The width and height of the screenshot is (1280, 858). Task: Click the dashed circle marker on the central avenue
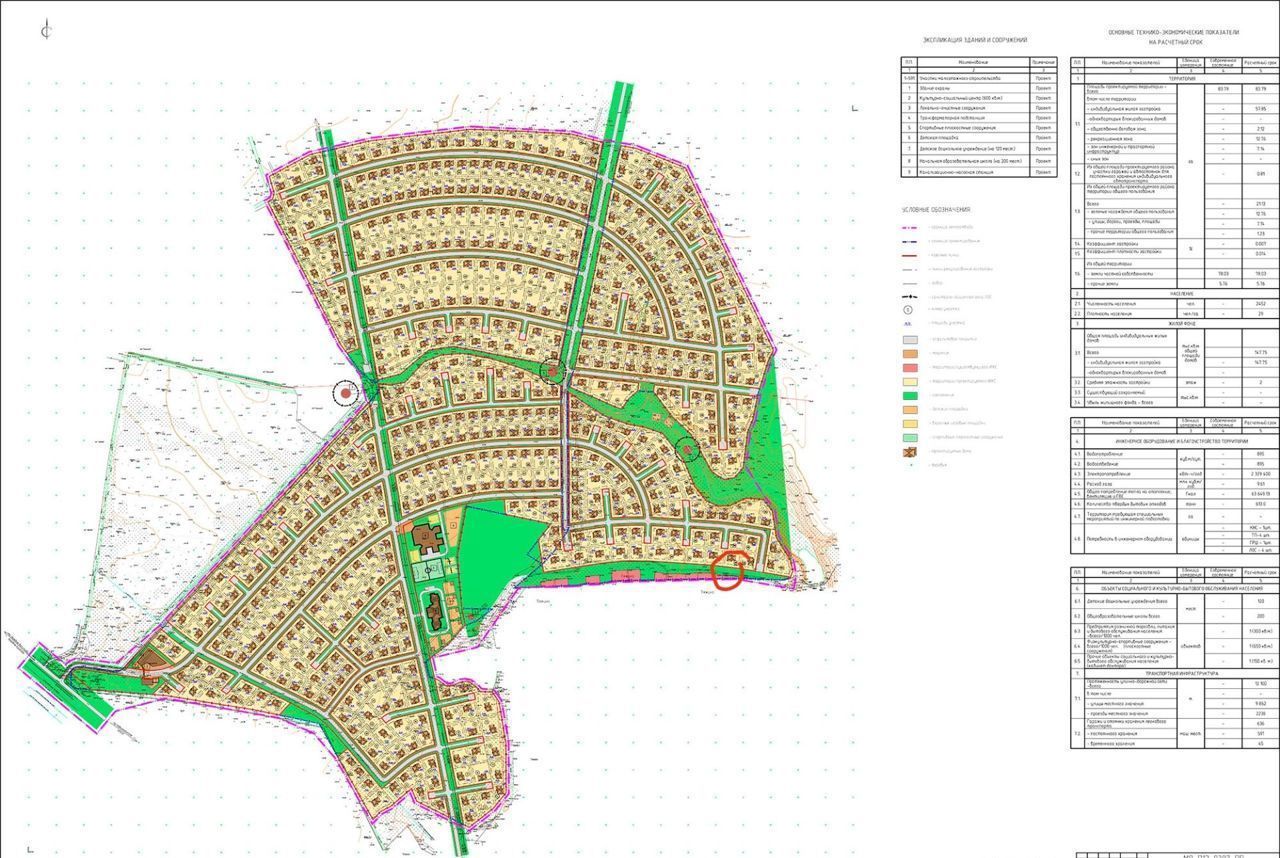552,373
